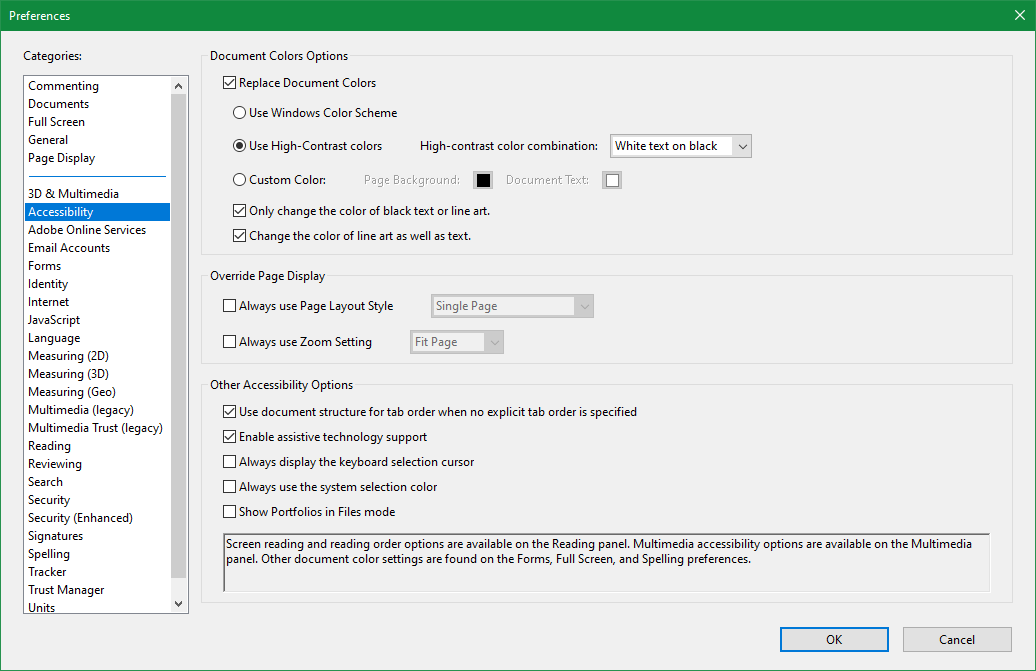Confirm preferences with OK button
This screenshot has width=1036, height=671.
[x=834, y=639]
